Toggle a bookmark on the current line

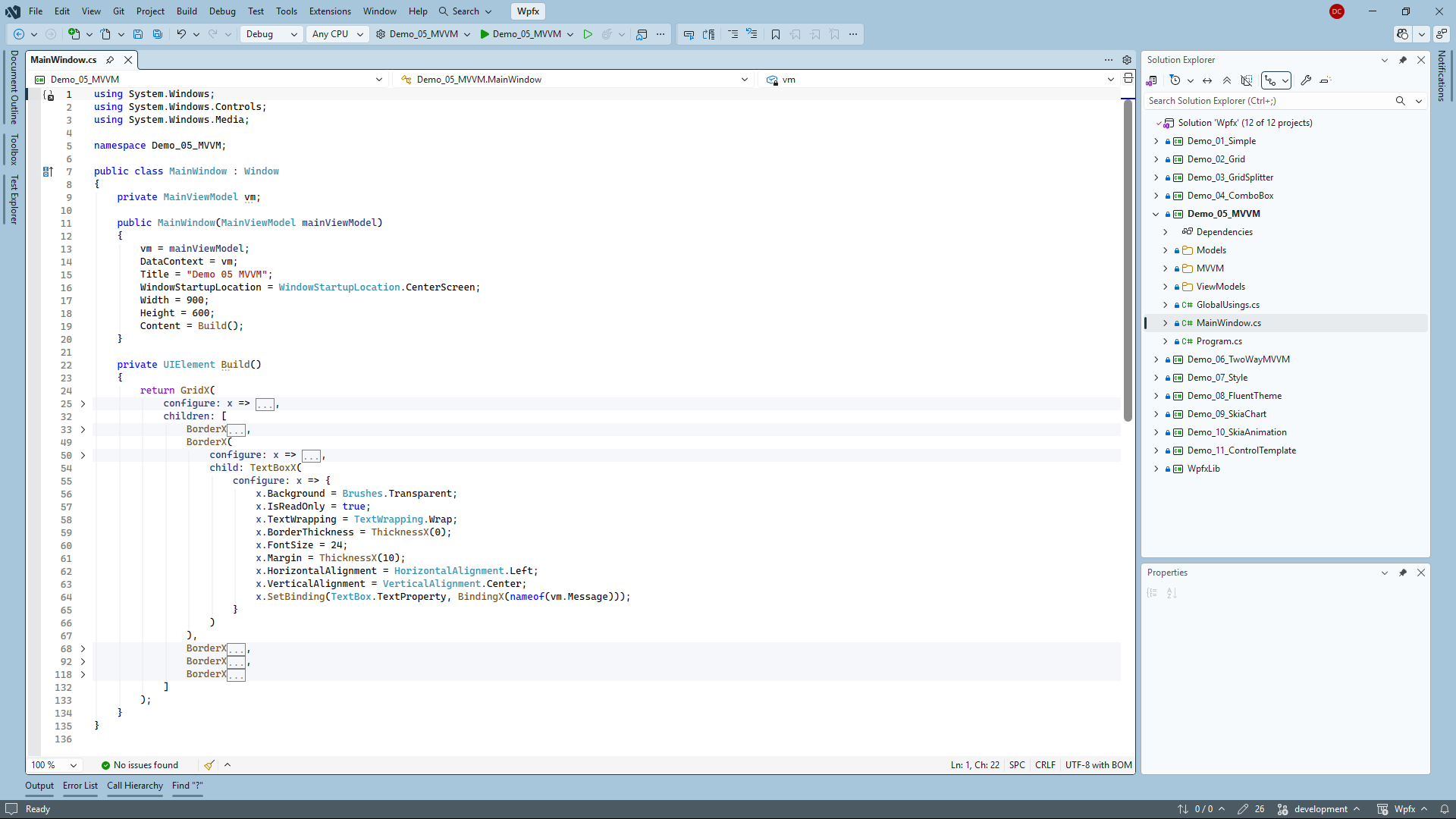(776, 34)
